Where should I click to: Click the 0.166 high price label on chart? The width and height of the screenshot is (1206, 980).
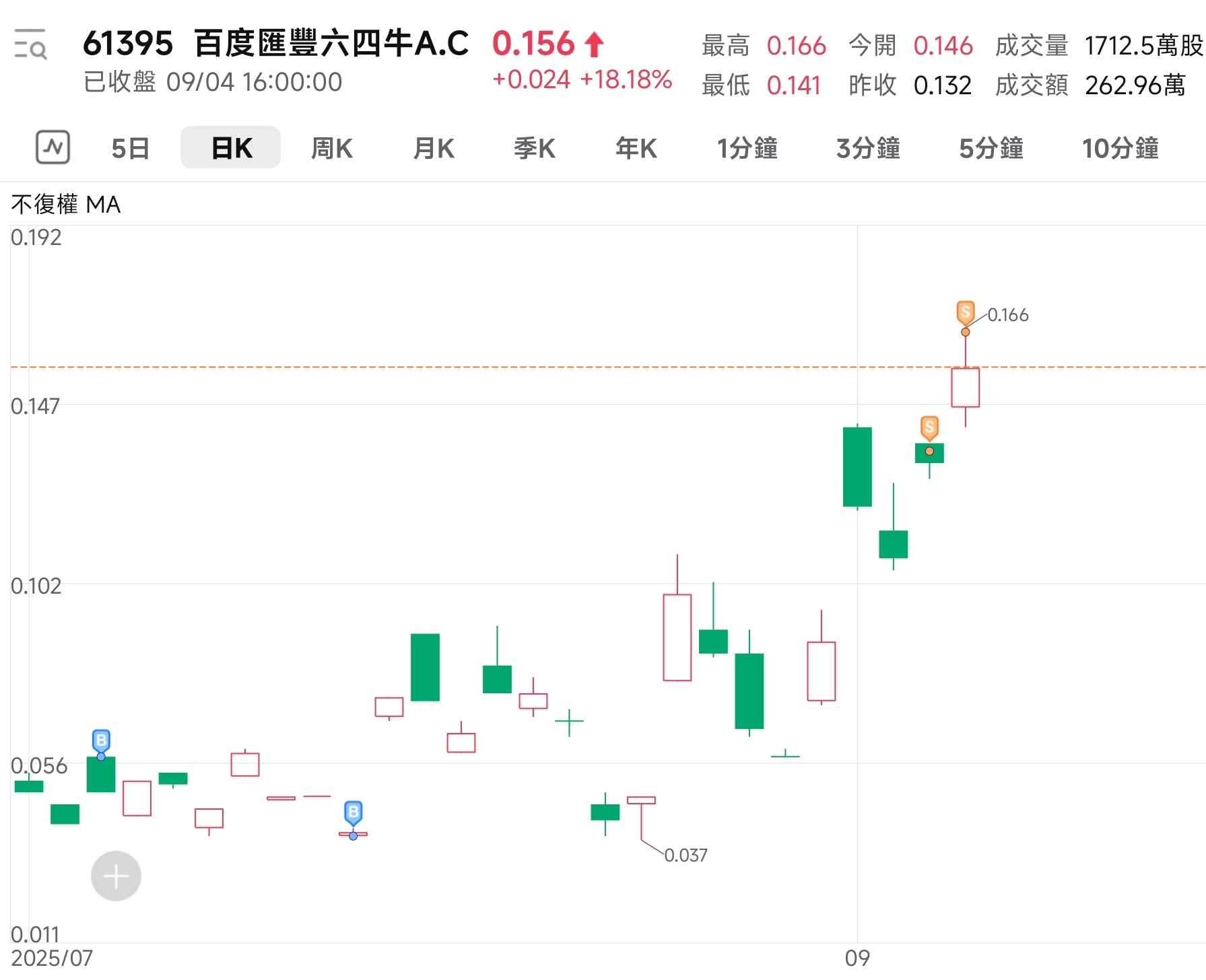pos(1008,315)
